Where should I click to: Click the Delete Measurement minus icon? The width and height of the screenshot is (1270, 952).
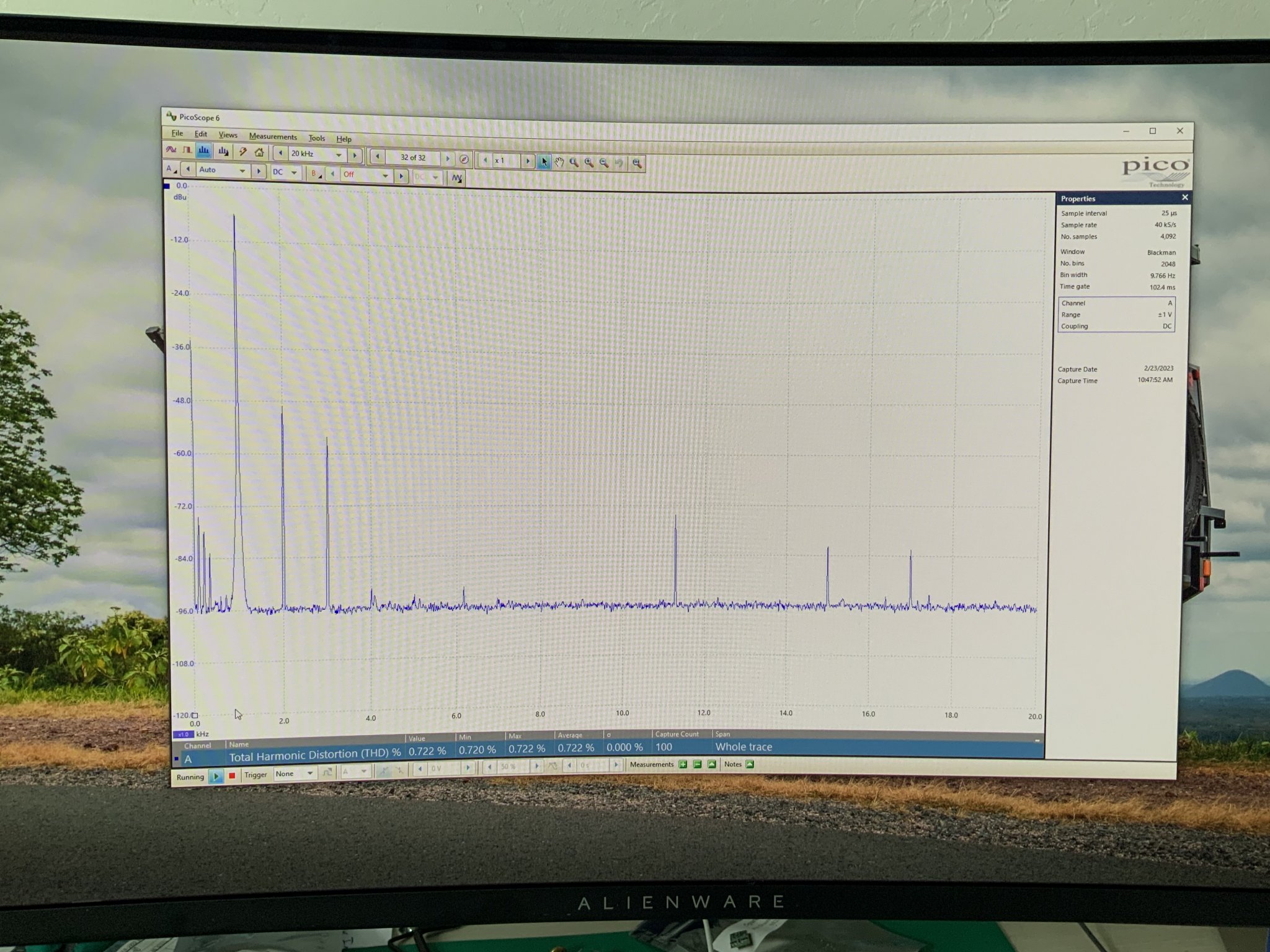tap(697, 764)
